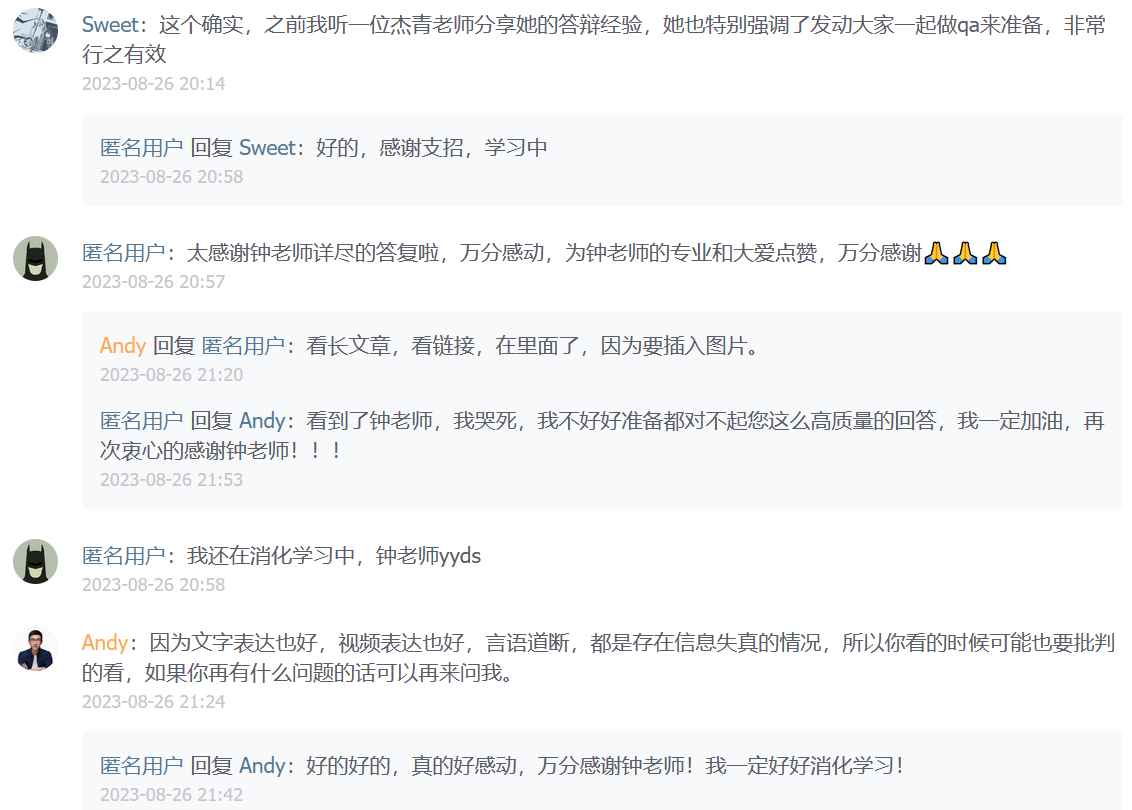Click 匿名用户 name on the 我还在消化学习中 comment
Viewport: 1132px width, 810px height.
[123, 556]
